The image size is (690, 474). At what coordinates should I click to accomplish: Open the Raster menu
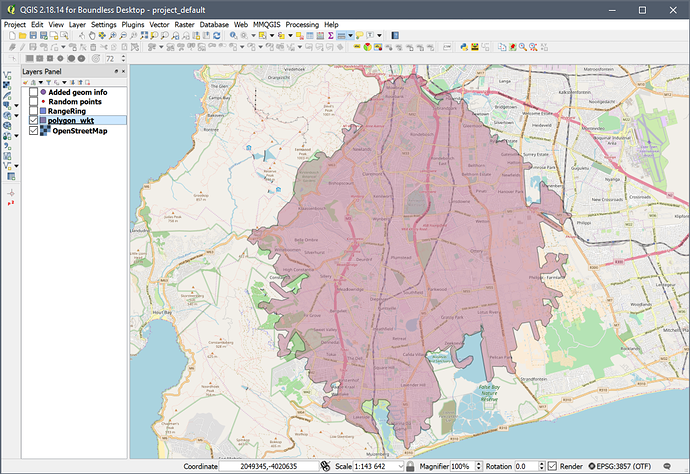[x=184, y=25]
